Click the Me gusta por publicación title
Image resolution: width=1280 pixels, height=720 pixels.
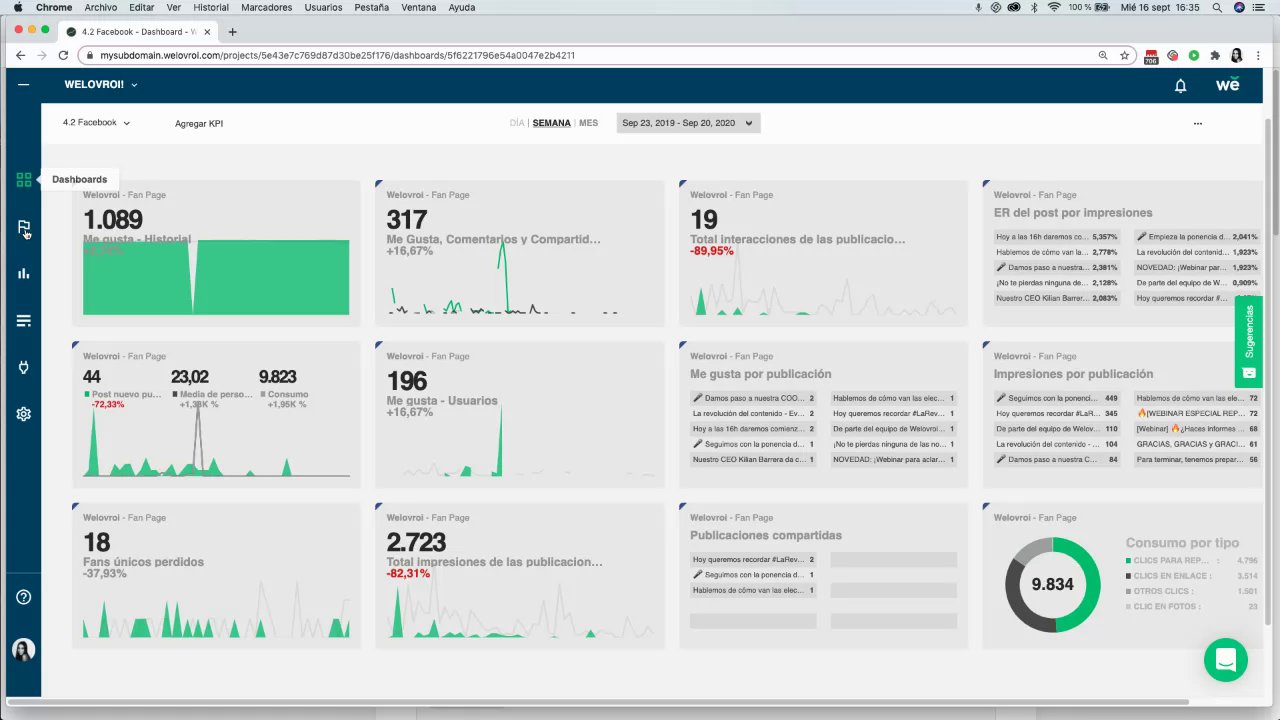point(761,374)
